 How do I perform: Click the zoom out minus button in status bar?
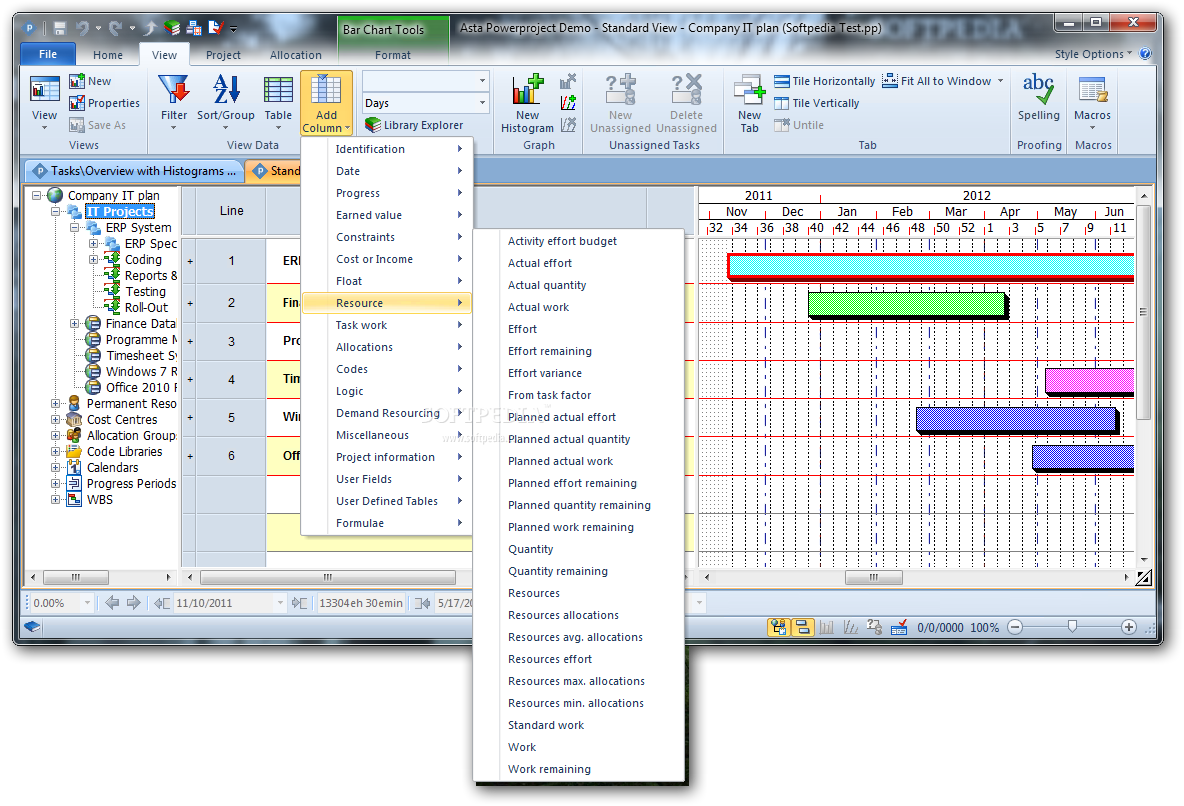pos(1015,627)
